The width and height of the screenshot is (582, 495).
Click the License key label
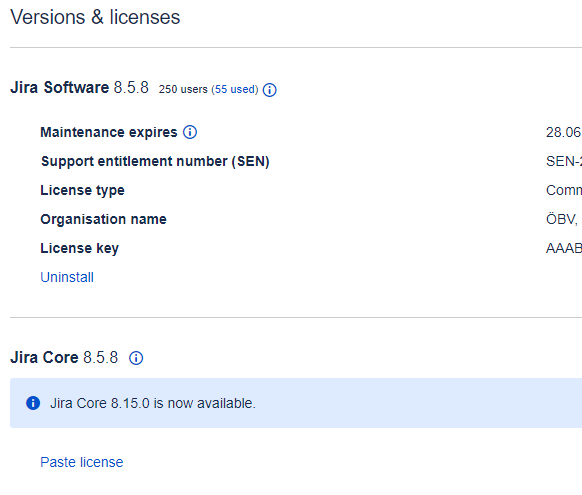point(79,248)
